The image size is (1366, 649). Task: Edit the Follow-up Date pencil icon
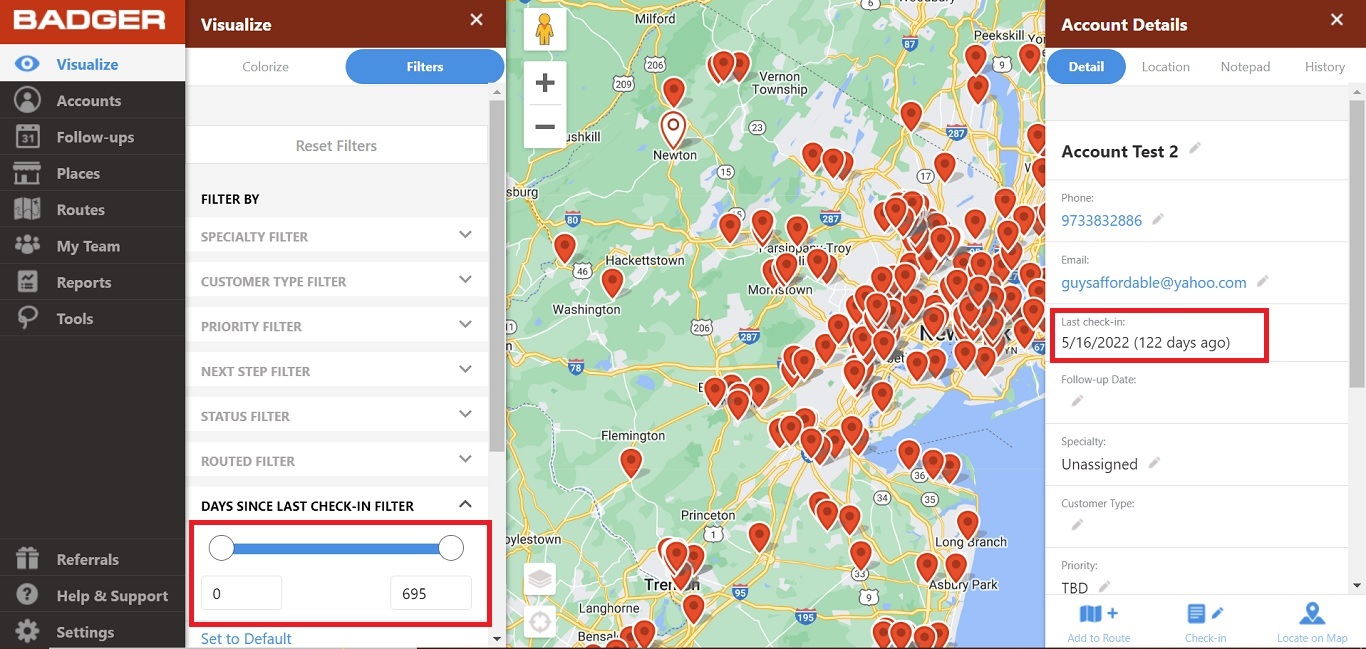click(x=1077, y=401)
